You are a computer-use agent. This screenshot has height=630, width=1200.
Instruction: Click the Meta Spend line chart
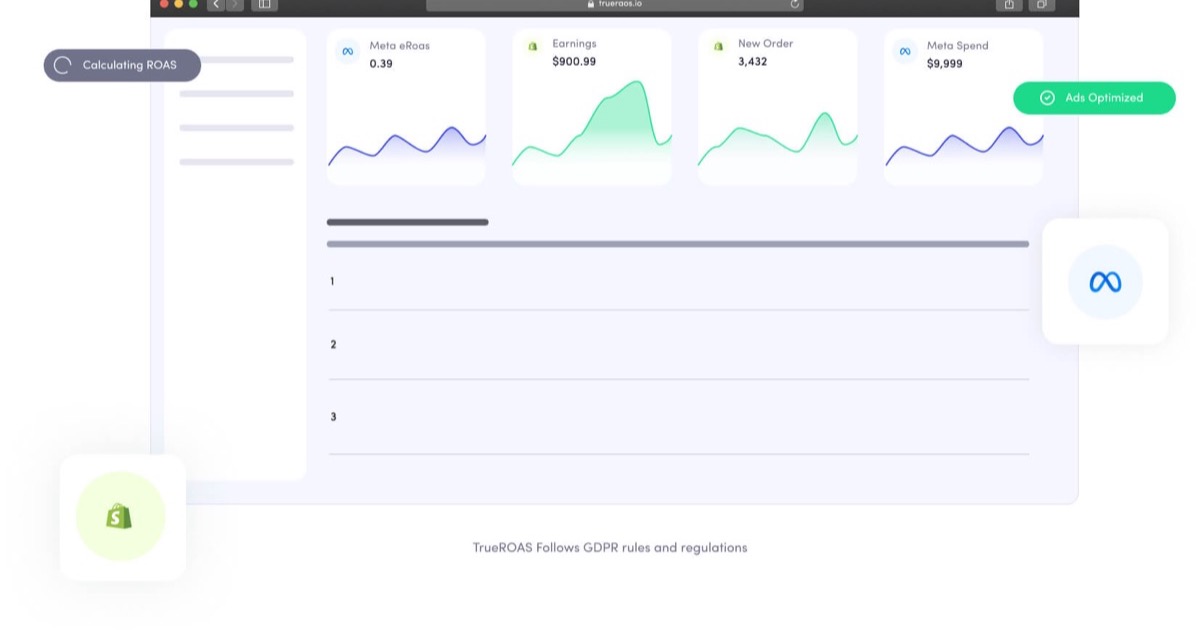click(964, 147)
